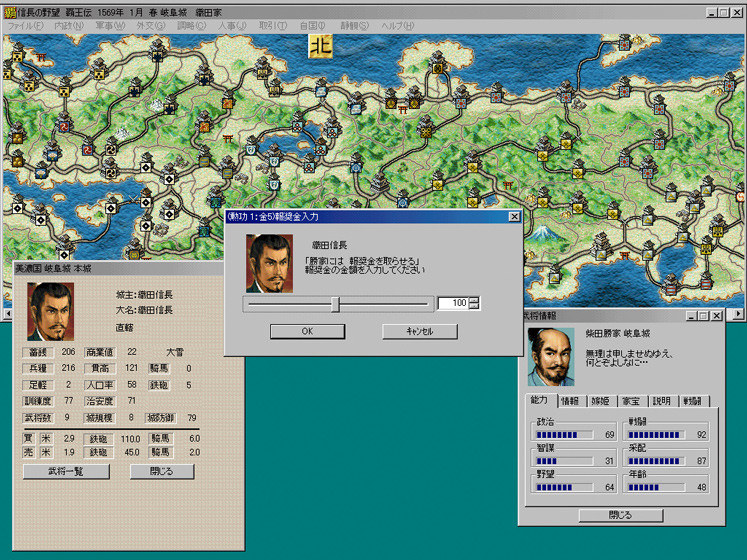
Task: Click the 年齢 bar showing 48
Action: coord(656,487)
